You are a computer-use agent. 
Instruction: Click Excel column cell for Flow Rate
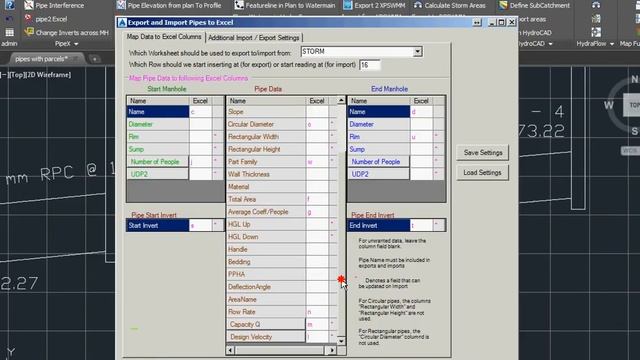tap(317, 312)
